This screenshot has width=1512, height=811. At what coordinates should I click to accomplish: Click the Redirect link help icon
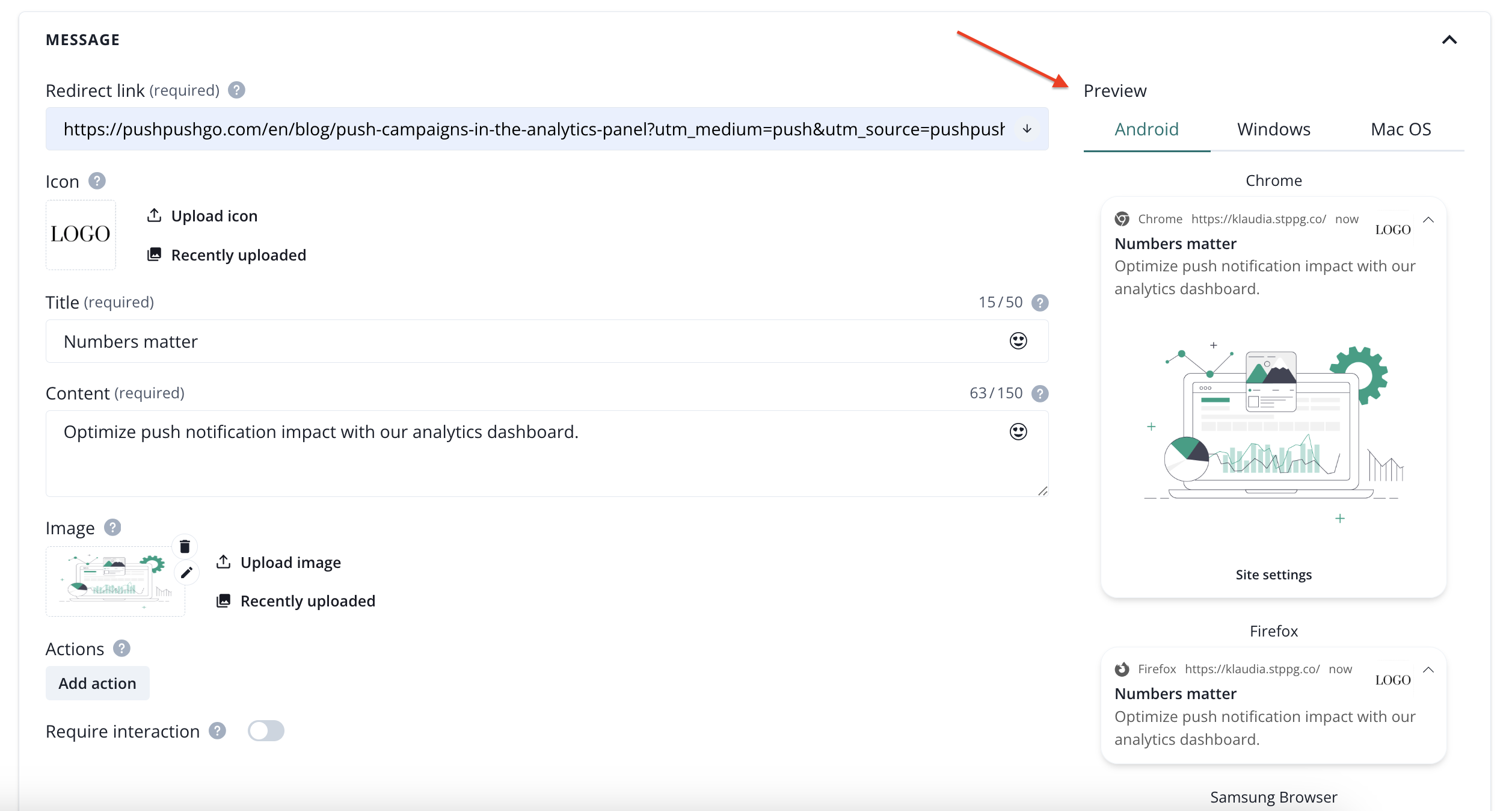[x=236, y=90]
